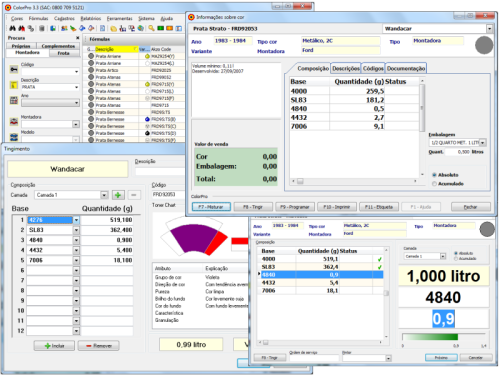Click the black binoculars search icon

(x=12, y=28)
